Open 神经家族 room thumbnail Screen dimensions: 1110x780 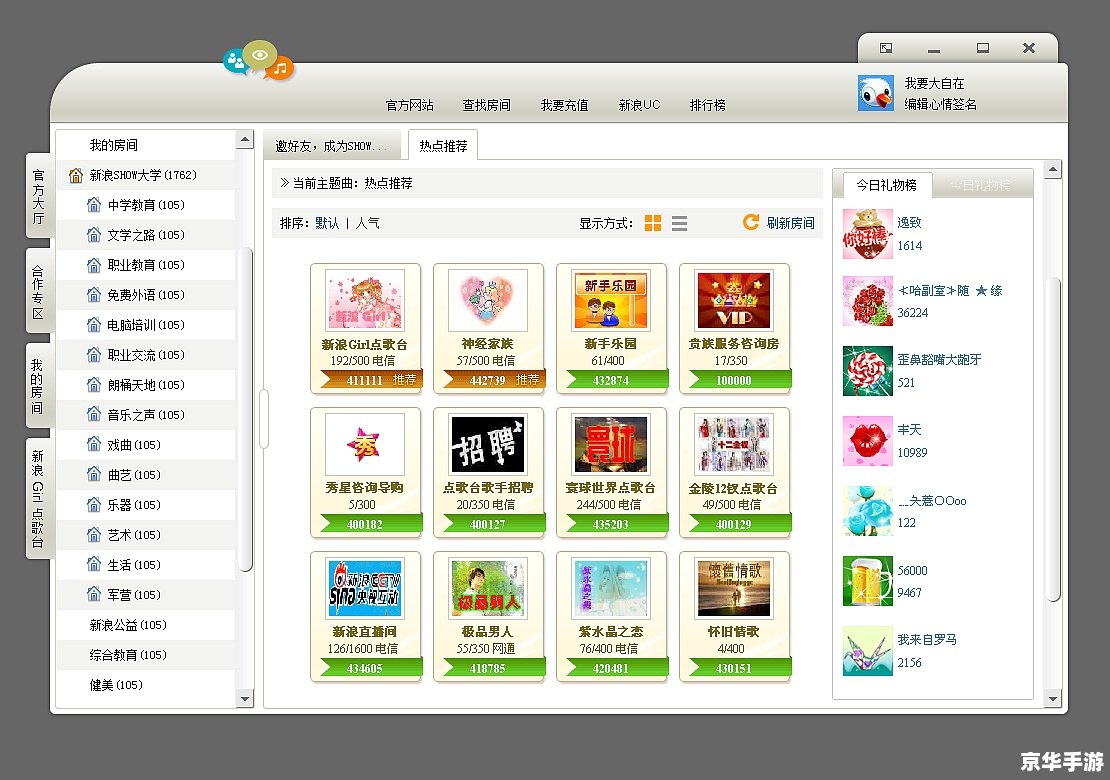[488, 299]
